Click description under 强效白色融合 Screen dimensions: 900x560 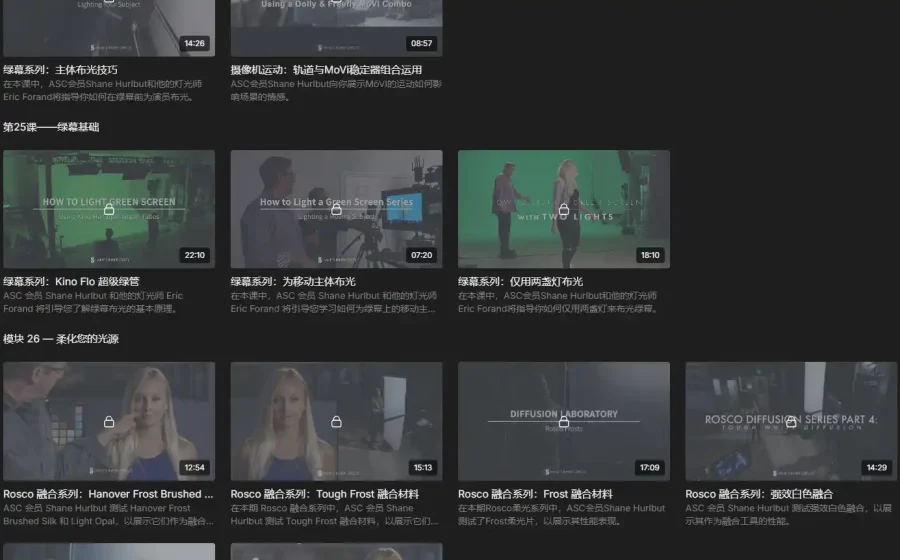click(x=789, y=515)
